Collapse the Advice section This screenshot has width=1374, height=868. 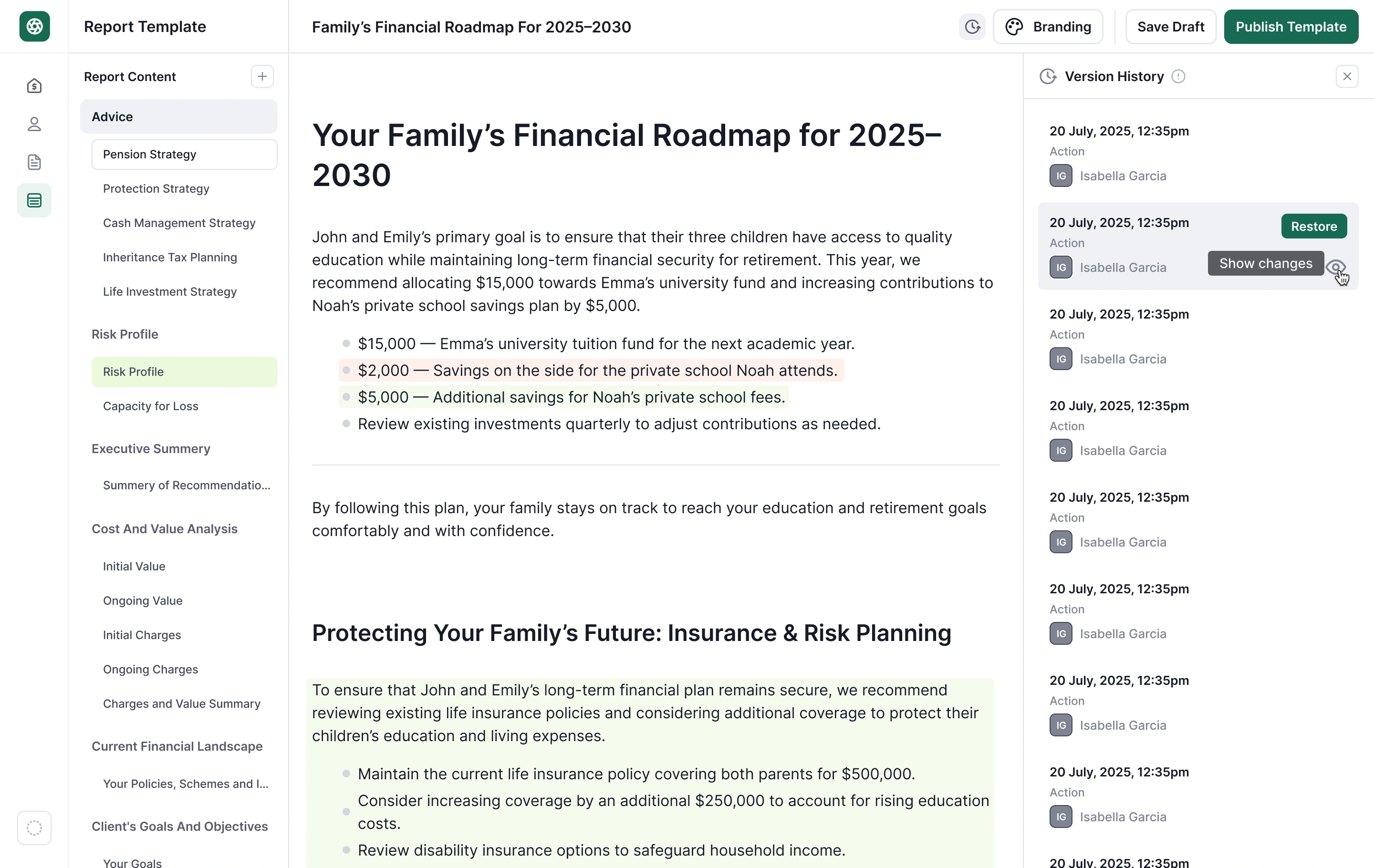click(178, 116)
